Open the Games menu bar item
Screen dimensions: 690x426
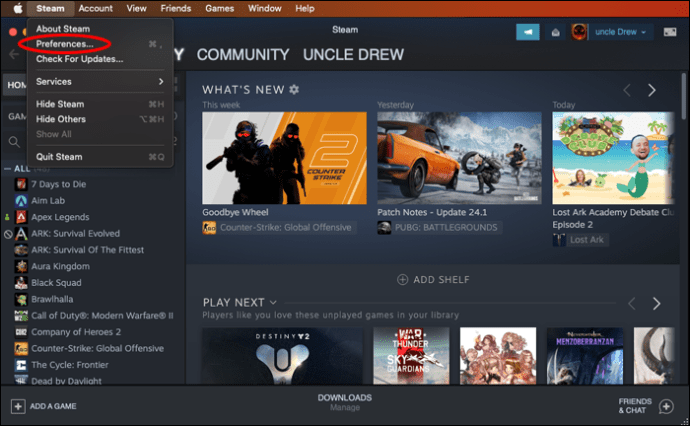[220, 8]
